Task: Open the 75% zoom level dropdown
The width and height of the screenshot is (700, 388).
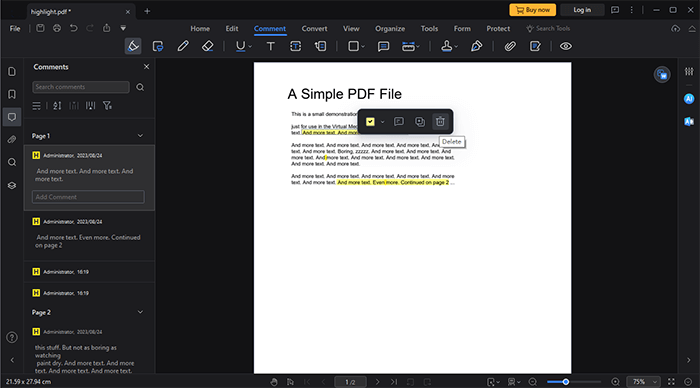Action: point(644,382)
